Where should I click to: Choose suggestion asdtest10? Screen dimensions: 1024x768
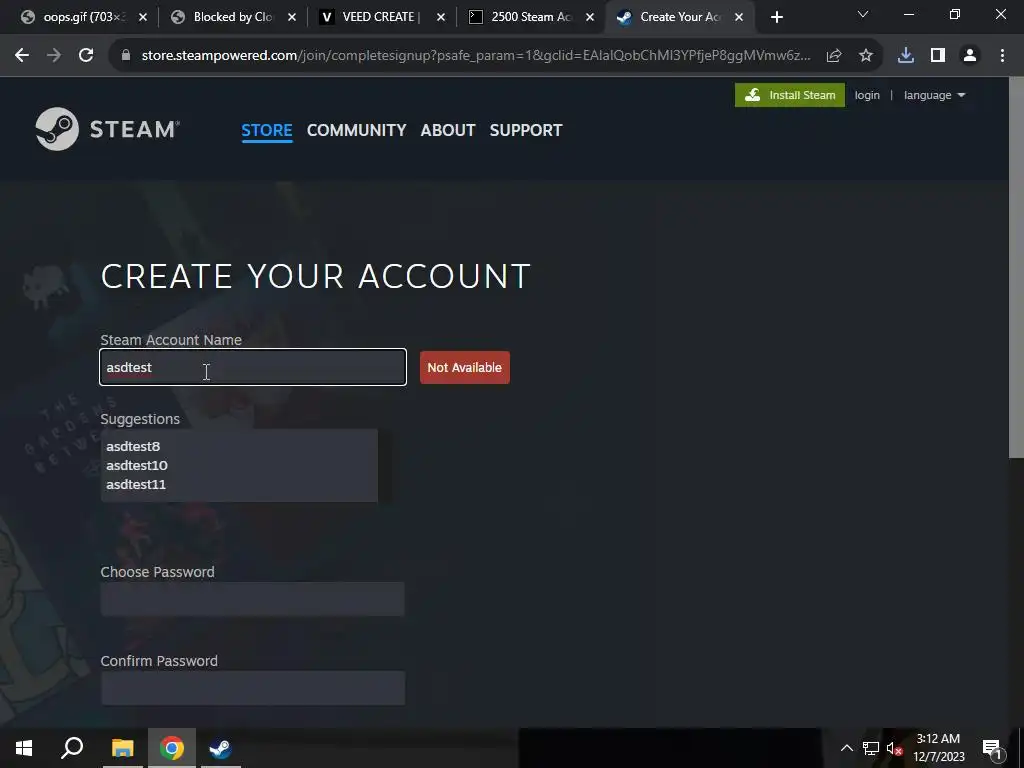pos(137,465)
